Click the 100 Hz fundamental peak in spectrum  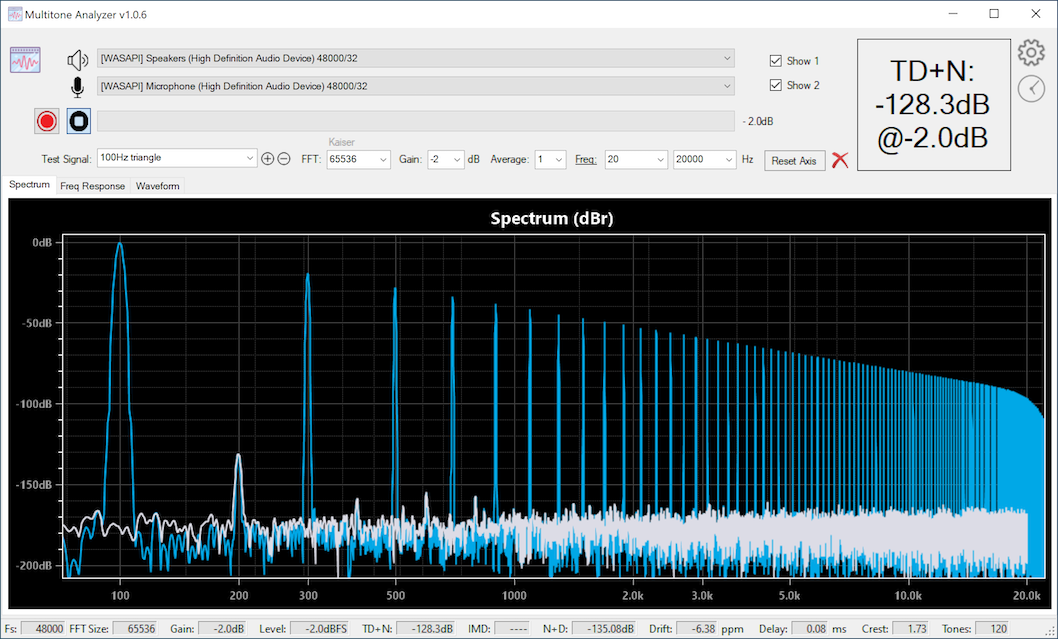click(x=120, y=244)
